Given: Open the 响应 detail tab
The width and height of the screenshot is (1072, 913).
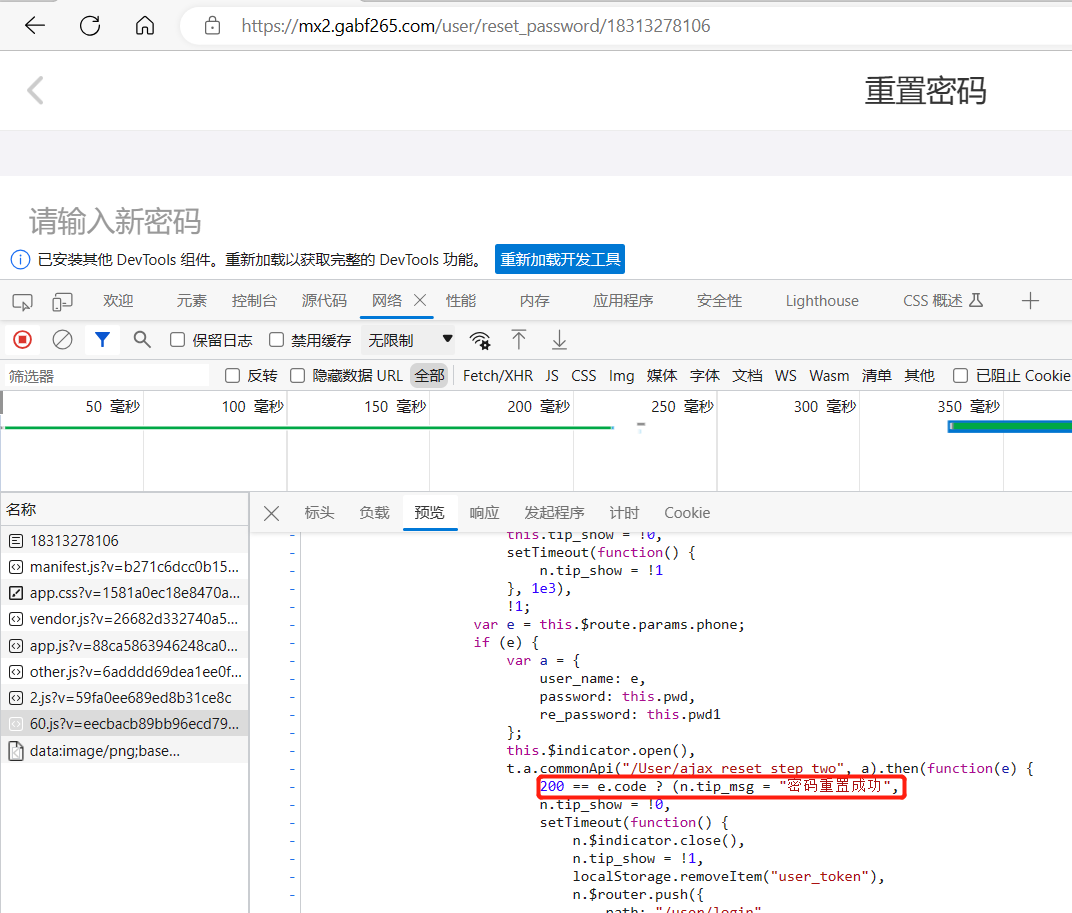Looking at the screenshot, I should tap(484, 513).
